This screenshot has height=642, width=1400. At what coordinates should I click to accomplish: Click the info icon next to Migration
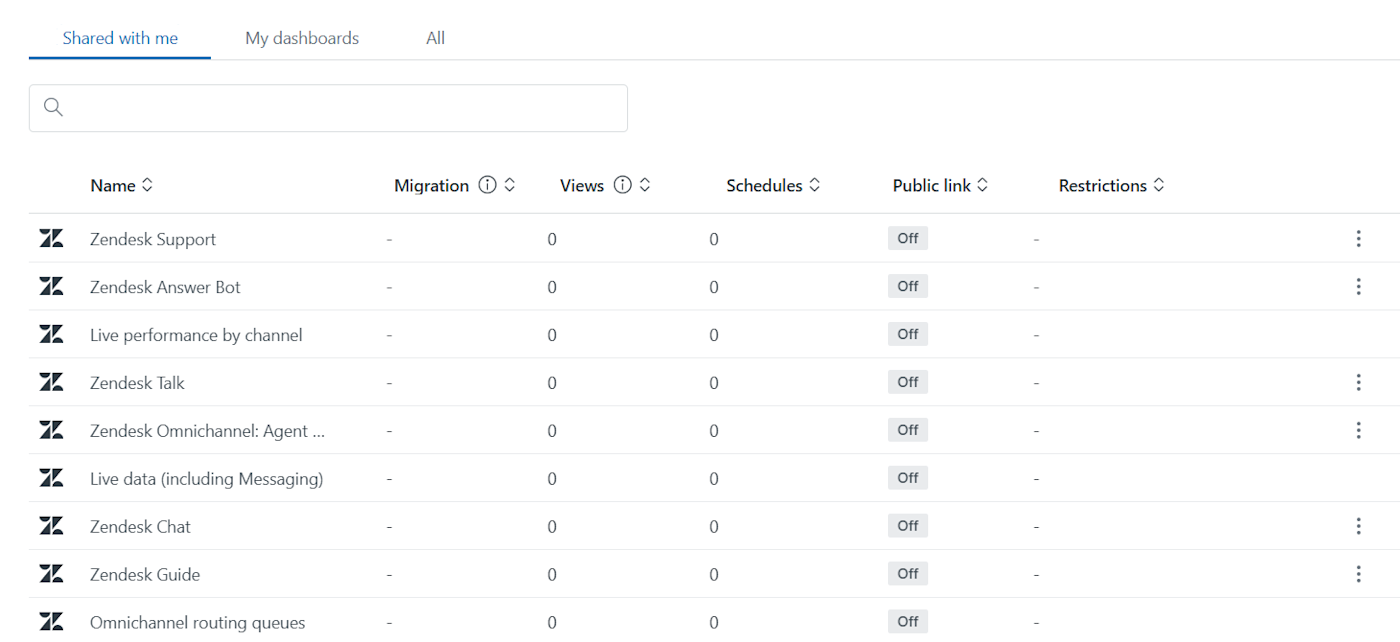[x=487, y=185]
